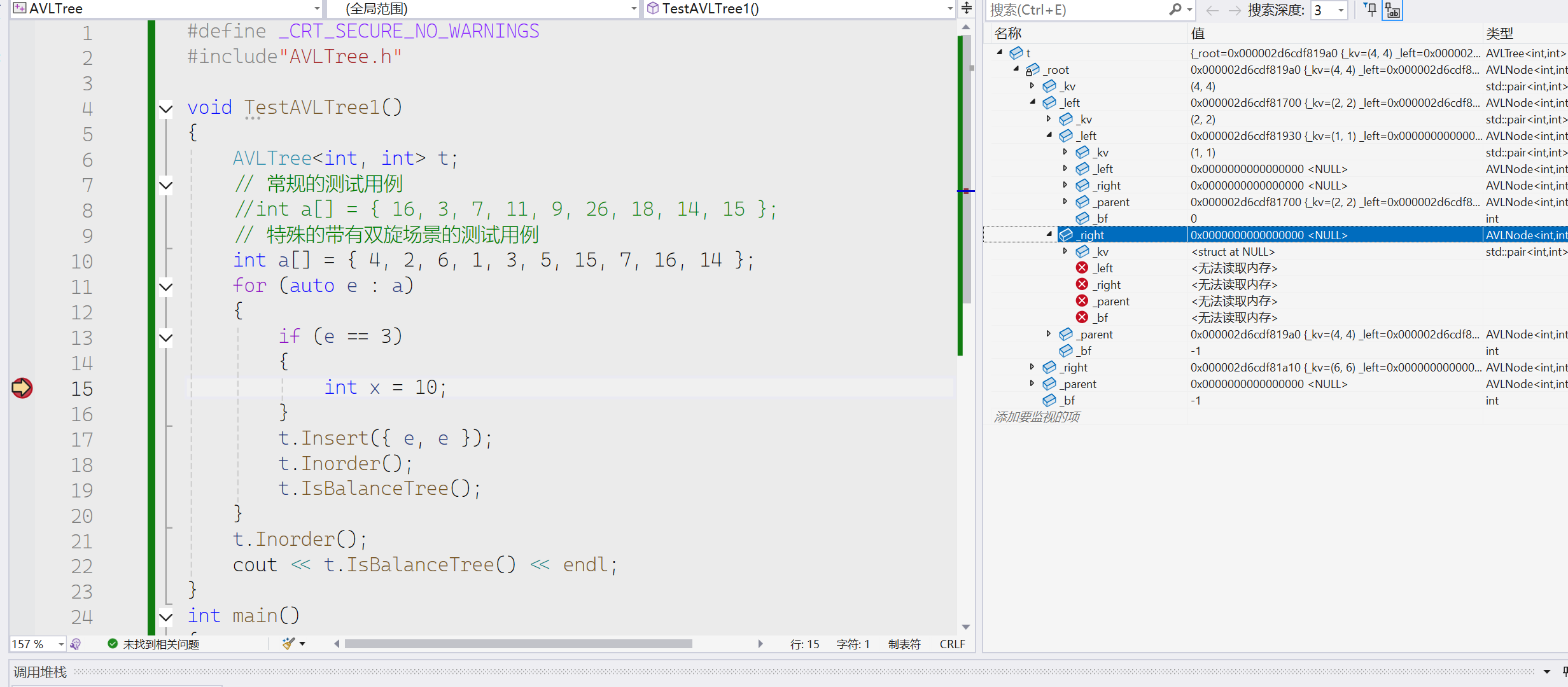Click the forward arrow in watch search bar
This screenshot has height=687, width=1568.
(1235, 10)
